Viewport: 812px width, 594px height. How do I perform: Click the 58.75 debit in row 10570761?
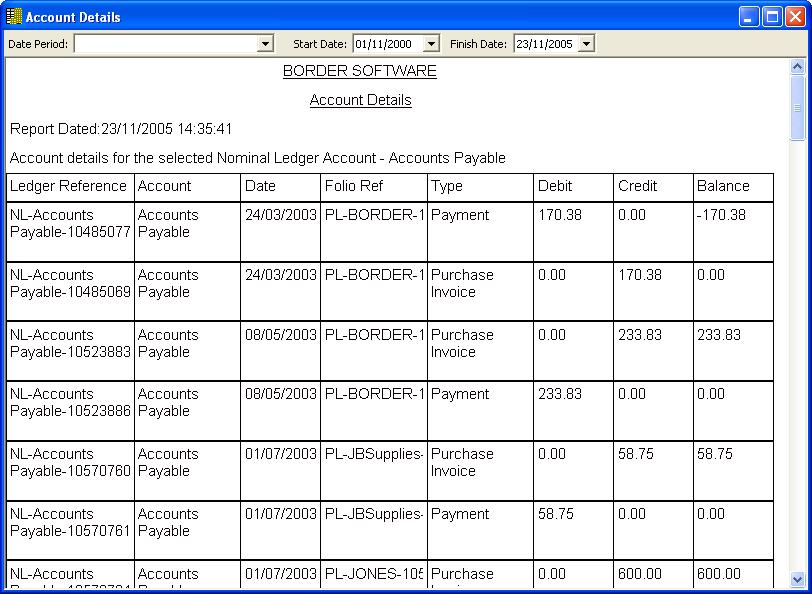point(556,514)
